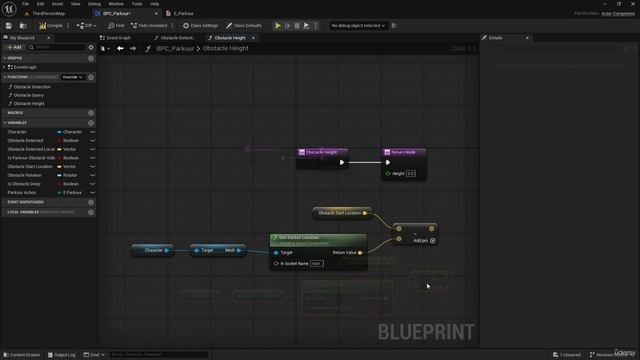Image resolution: width=640 pixels, height=360 pixels.
Task: Click BPC_Parkour breadcrumb link
Action: point(175,49)
